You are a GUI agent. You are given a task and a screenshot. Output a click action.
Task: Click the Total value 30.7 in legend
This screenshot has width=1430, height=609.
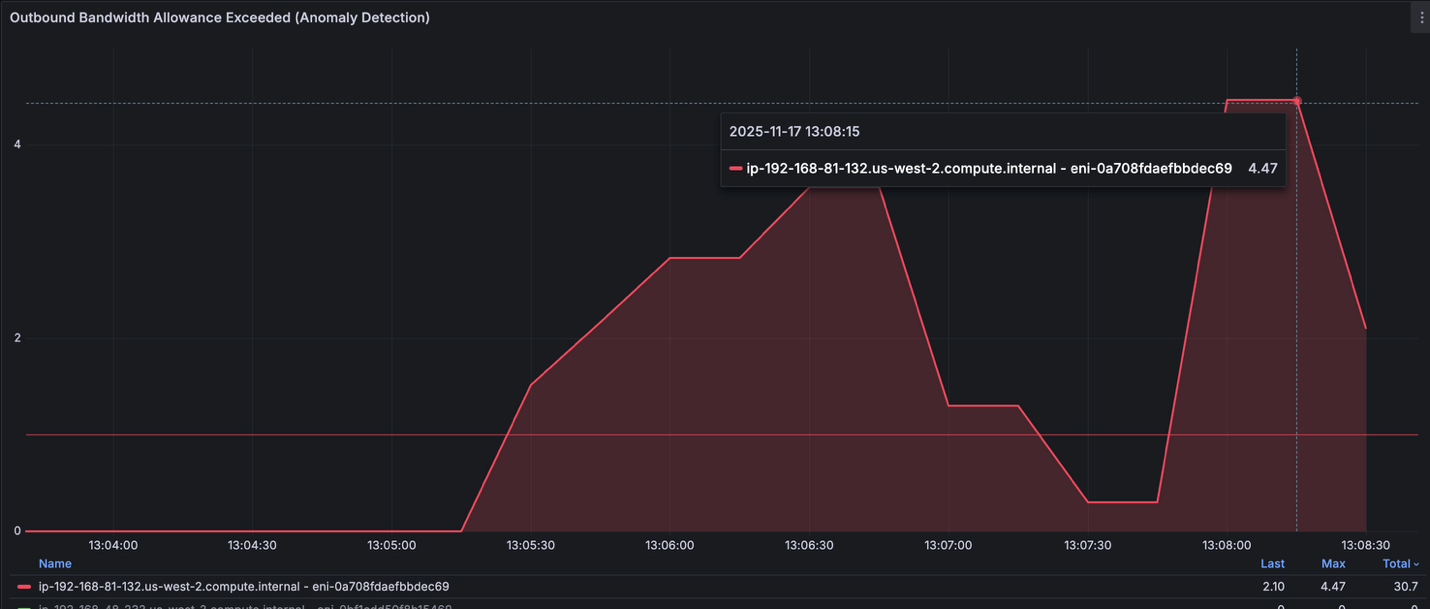1406,586
